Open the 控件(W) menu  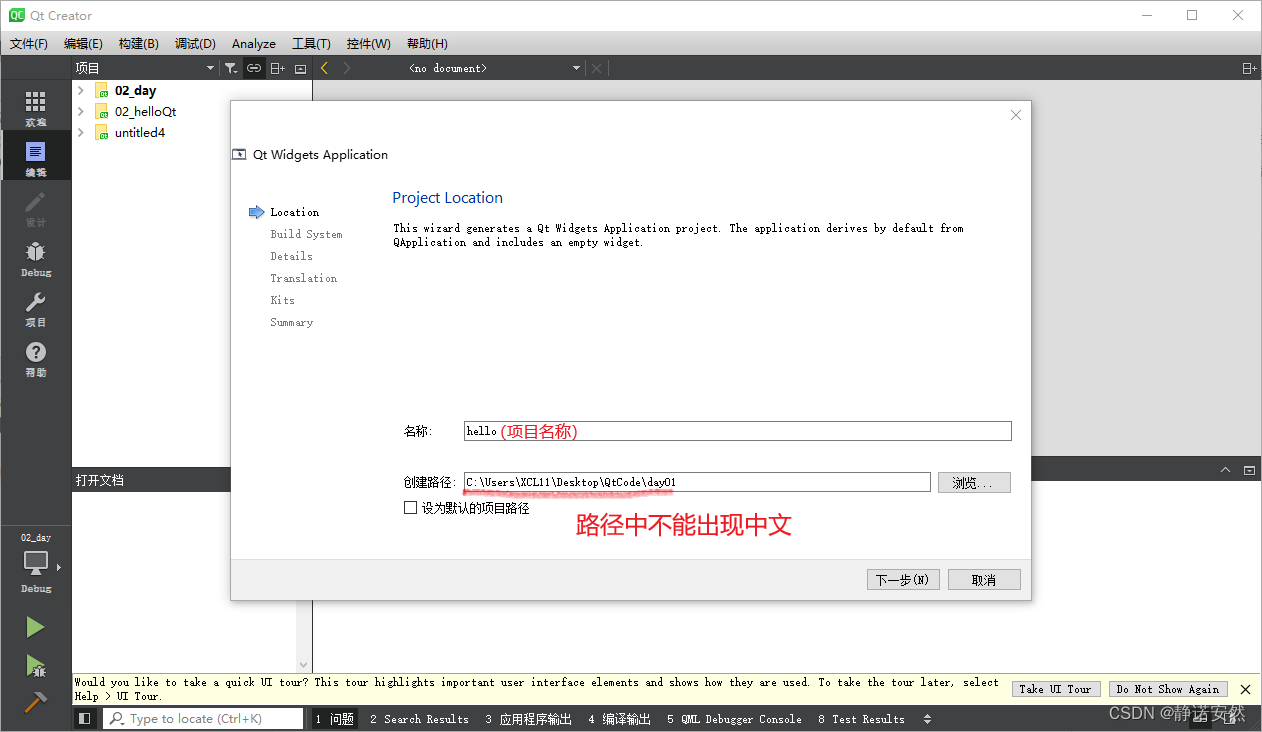[369, 43]
